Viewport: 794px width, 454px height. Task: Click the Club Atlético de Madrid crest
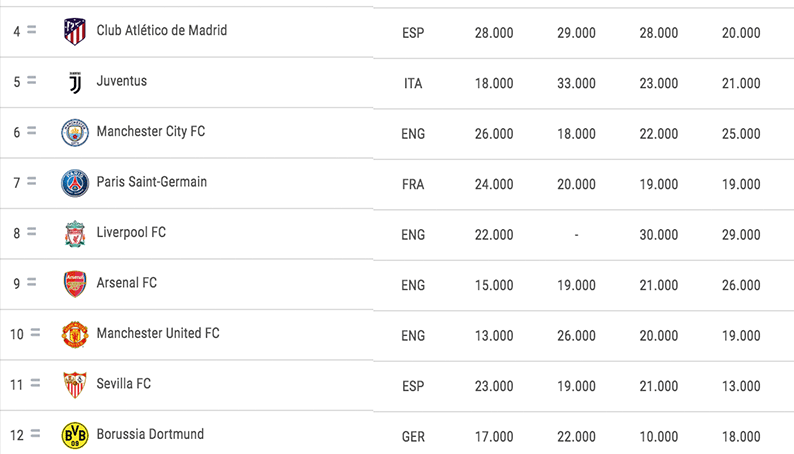[x=75, y=32]
